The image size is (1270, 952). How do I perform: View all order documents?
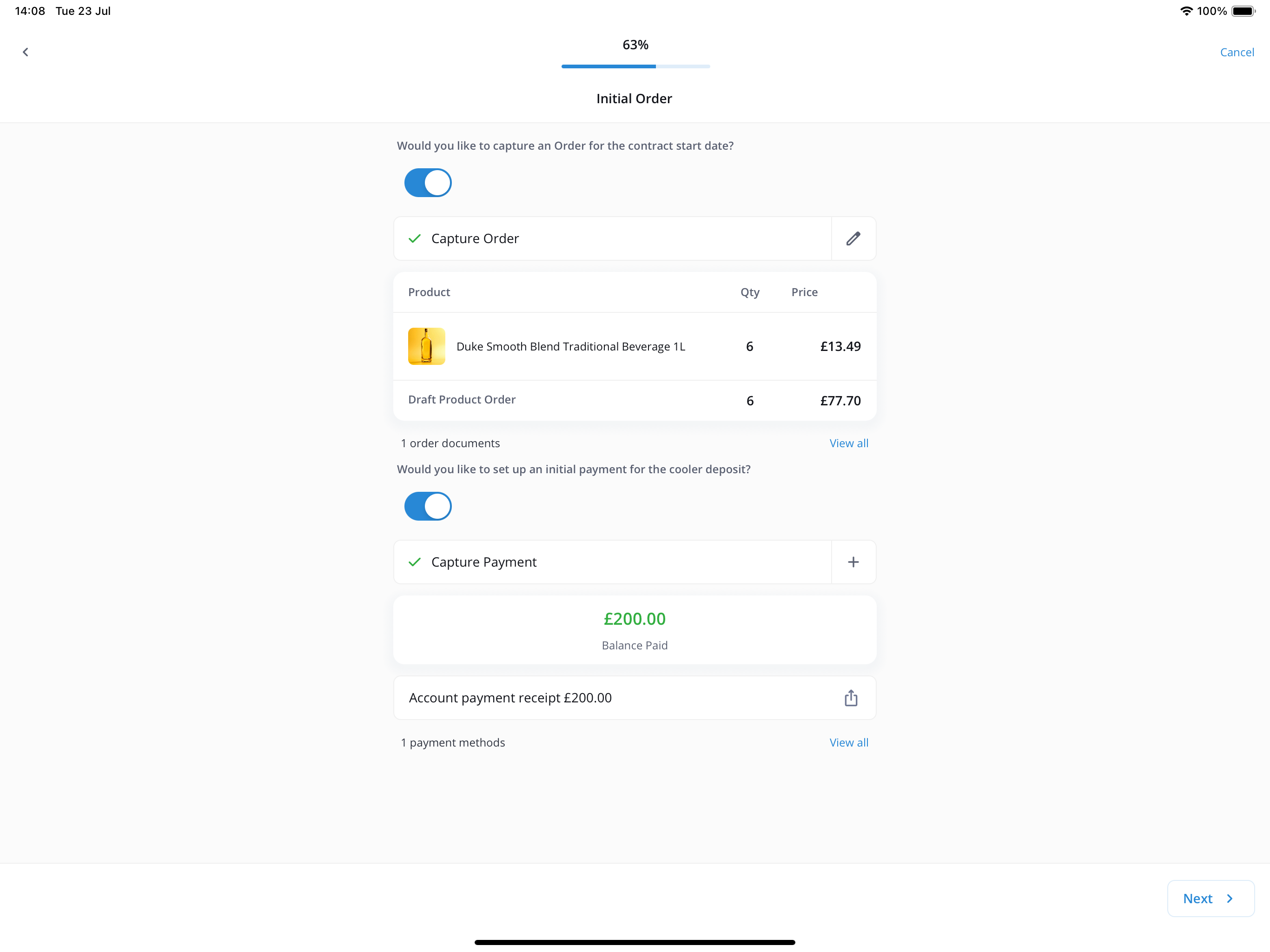(x=848, y=443)
